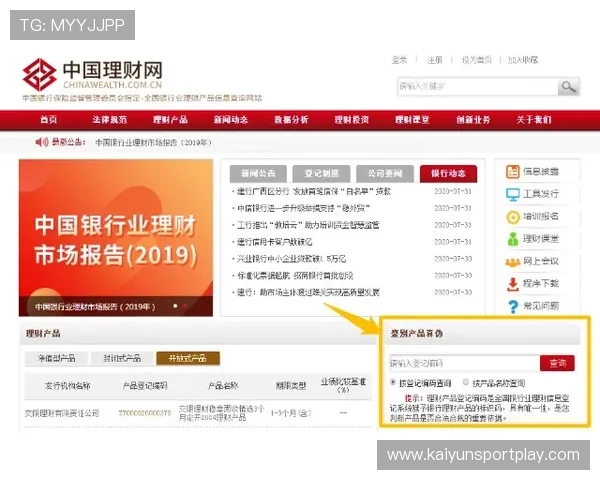Click the 中国理财网 logo

click(92, 75)
